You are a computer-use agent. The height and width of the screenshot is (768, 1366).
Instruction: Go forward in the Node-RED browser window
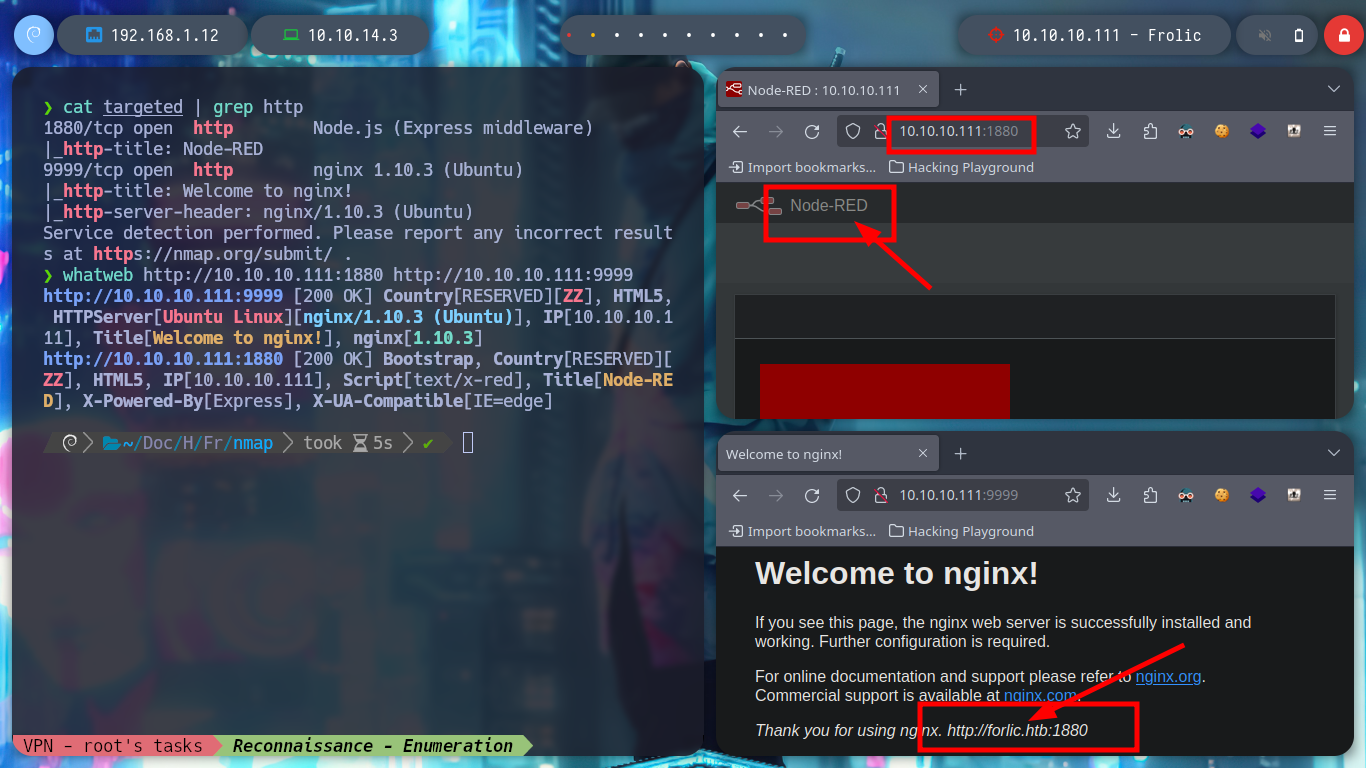point(776,131)
